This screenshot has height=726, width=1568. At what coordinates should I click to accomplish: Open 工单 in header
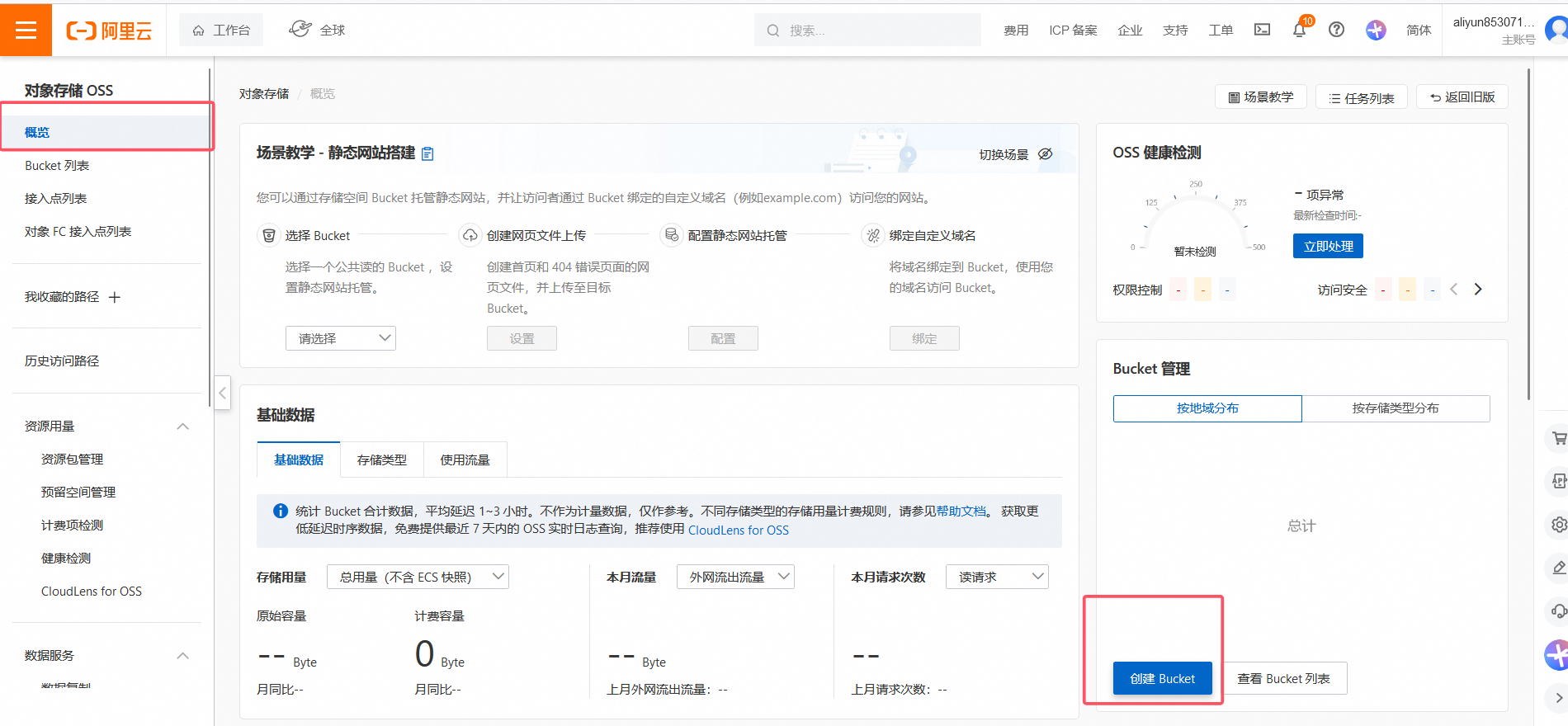coord(1221,31)
